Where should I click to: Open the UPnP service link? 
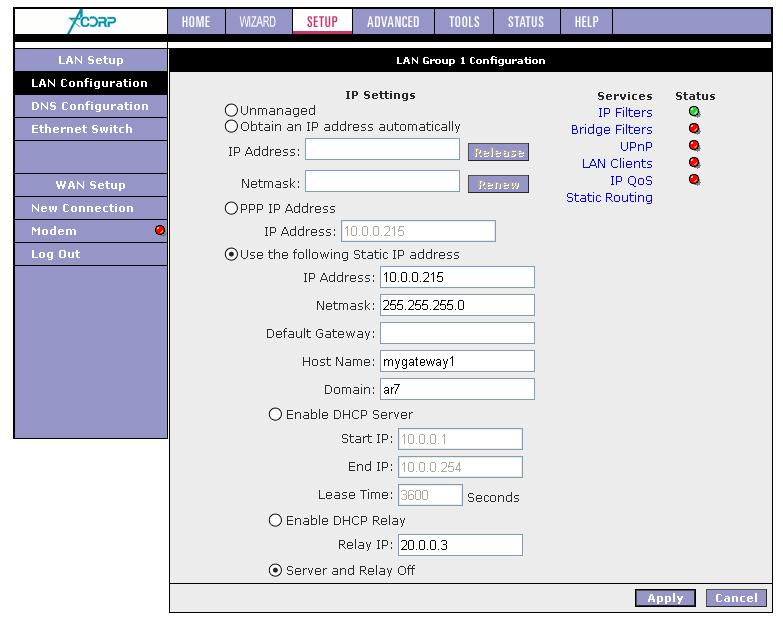[636, 146]
